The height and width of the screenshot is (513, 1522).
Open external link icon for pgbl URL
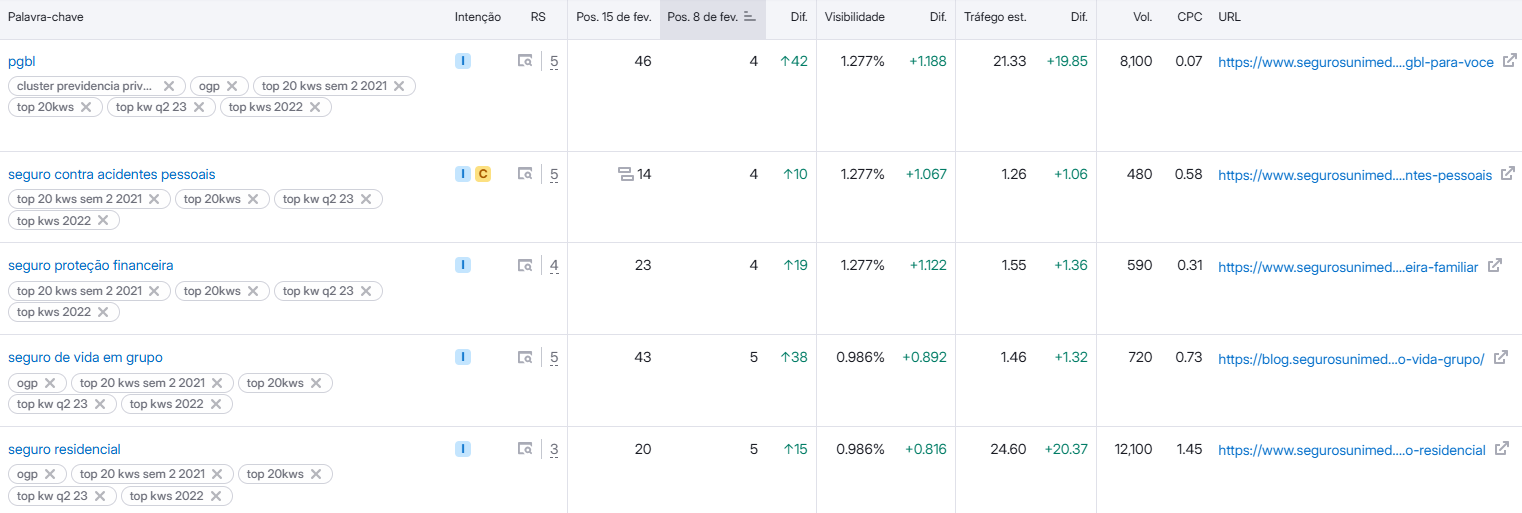[x=1509, y=62]
